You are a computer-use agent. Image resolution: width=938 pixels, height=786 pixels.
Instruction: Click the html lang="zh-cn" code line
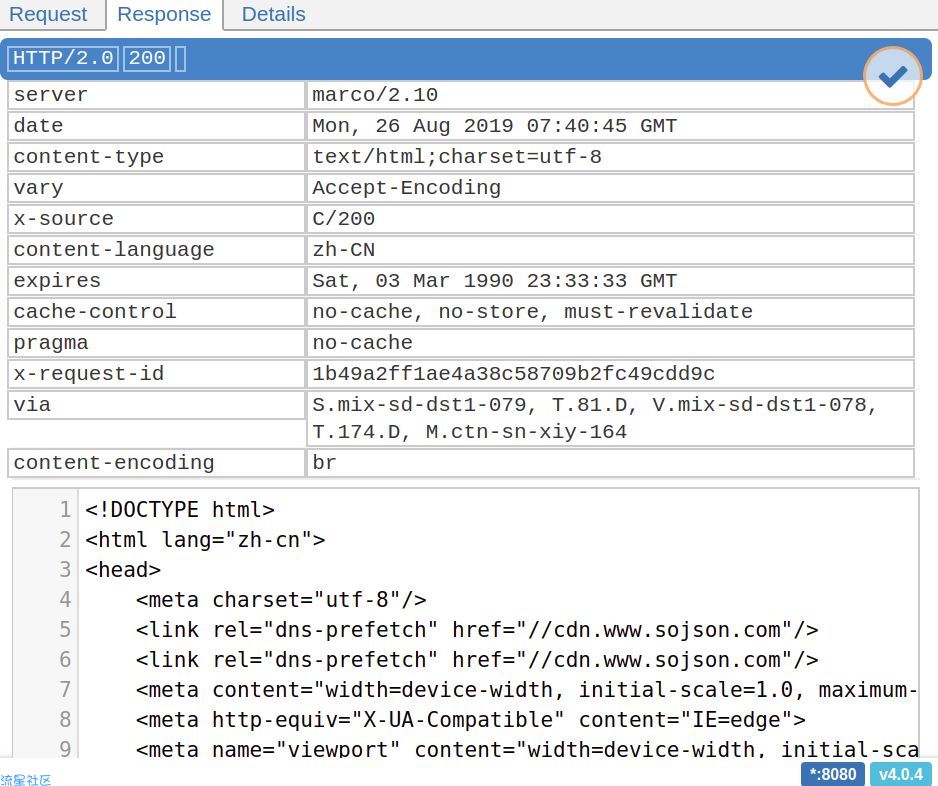pos(205,540)
